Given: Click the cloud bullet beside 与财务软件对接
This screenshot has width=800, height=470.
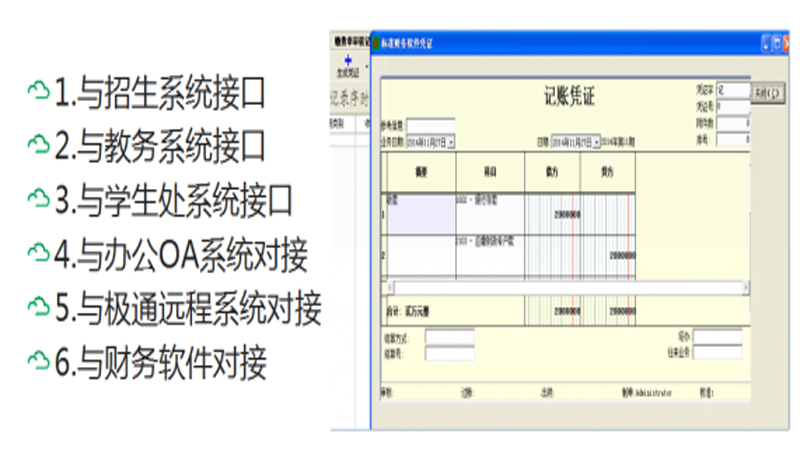Looking at the screenshot, I should 39,361.
